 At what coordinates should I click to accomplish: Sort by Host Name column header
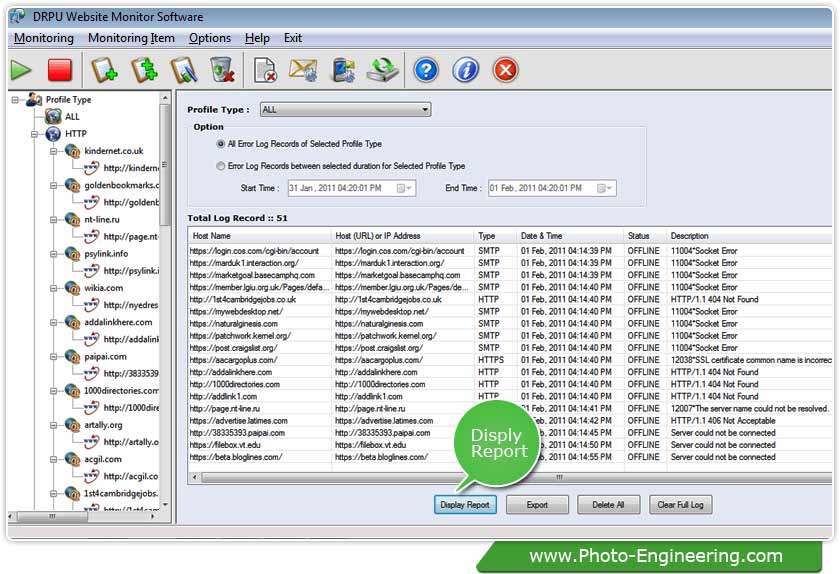[259, 236]
